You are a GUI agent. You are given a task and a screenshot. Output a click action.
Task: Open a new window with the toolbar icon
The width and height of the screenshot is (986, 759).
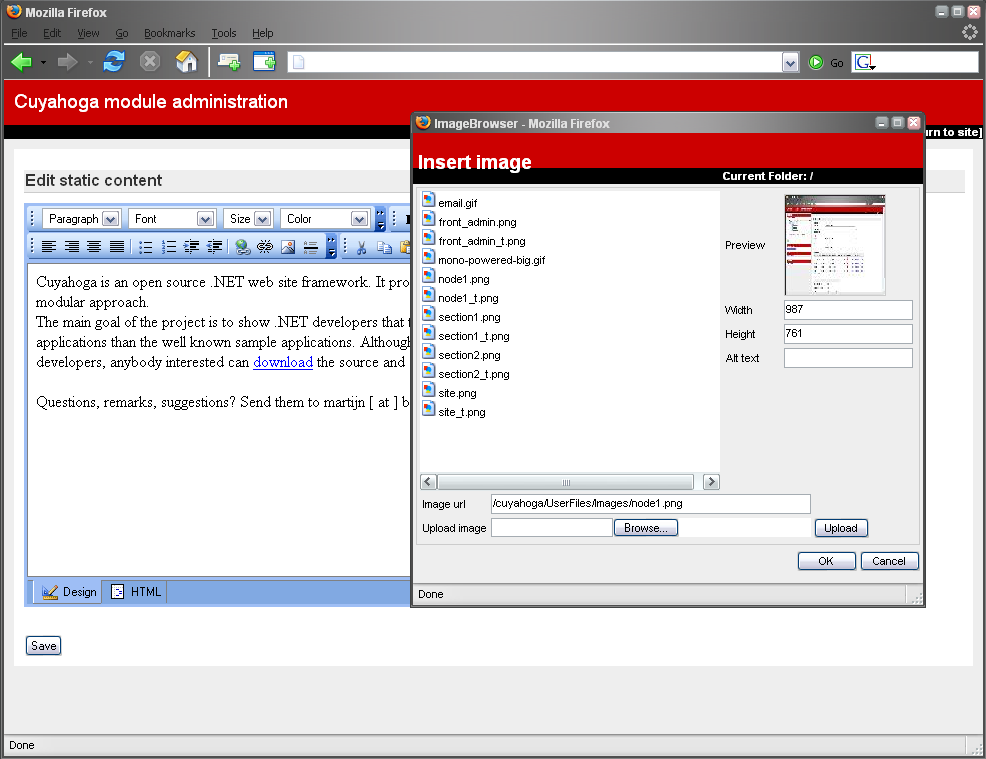265,62
